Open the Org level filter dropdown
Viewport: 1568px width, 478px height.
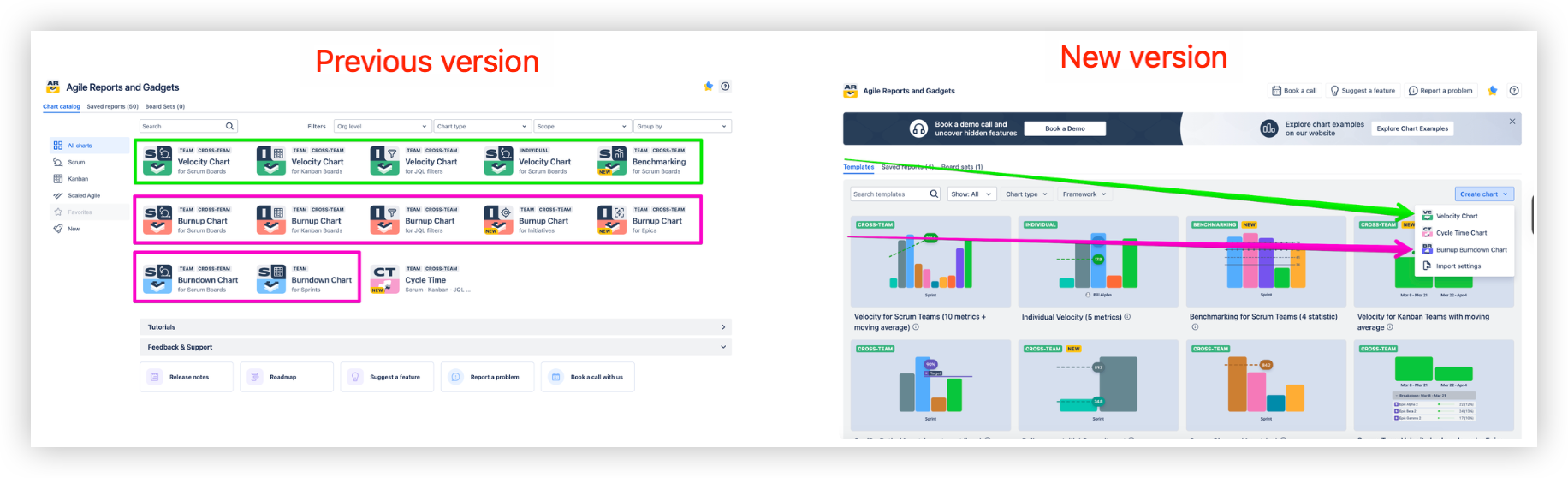382,126
